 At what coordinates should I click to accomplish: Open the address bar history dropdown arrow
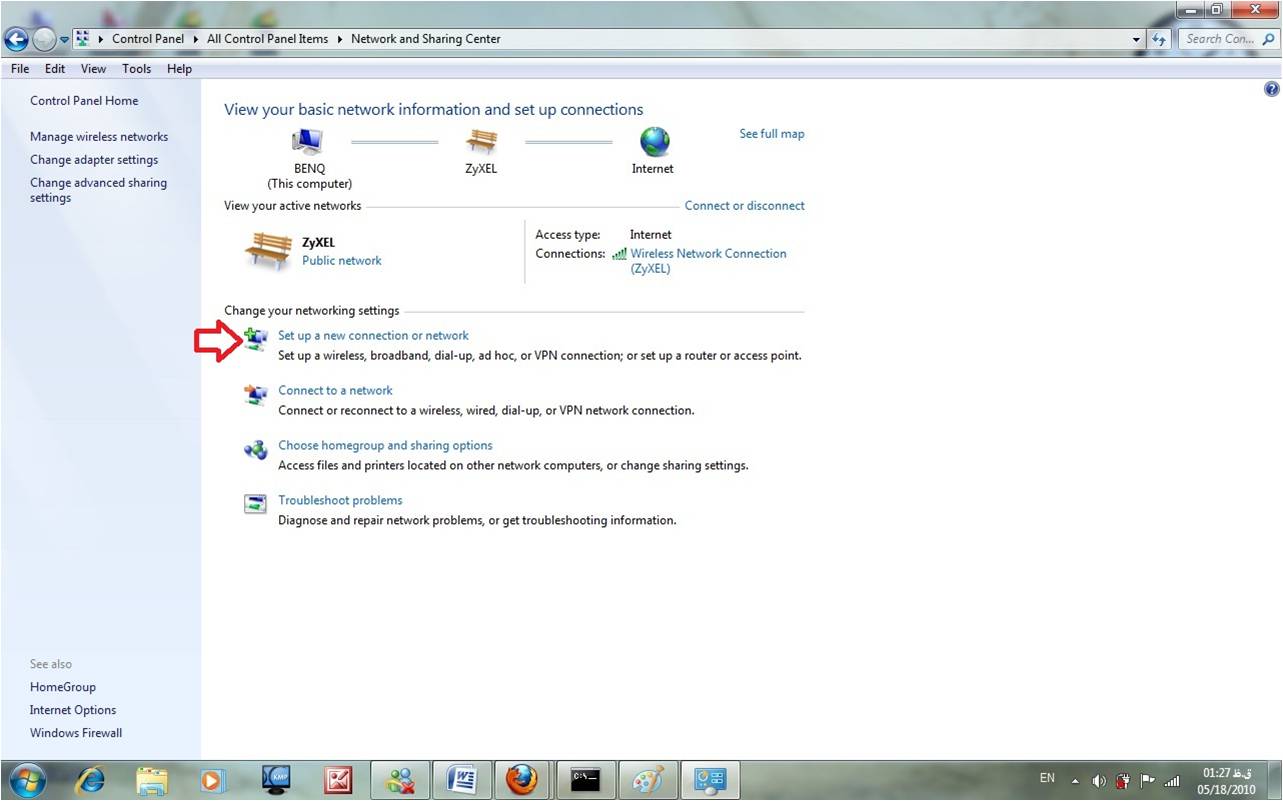1137,39
